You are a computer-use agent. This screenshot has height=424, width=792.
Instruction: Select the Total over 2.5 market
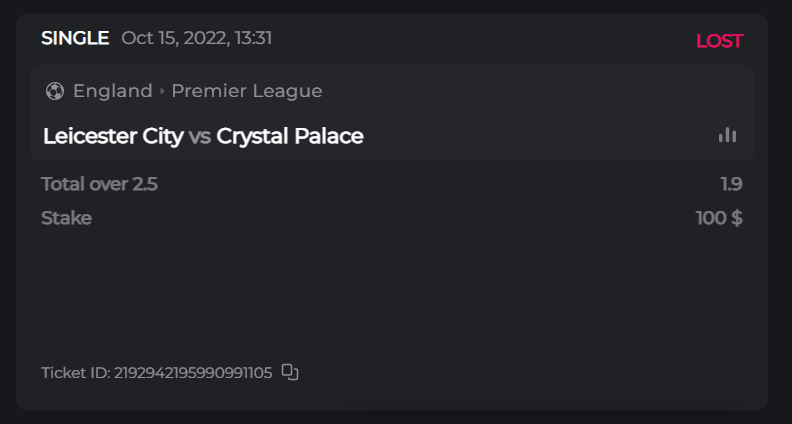(x=99, y=184)
